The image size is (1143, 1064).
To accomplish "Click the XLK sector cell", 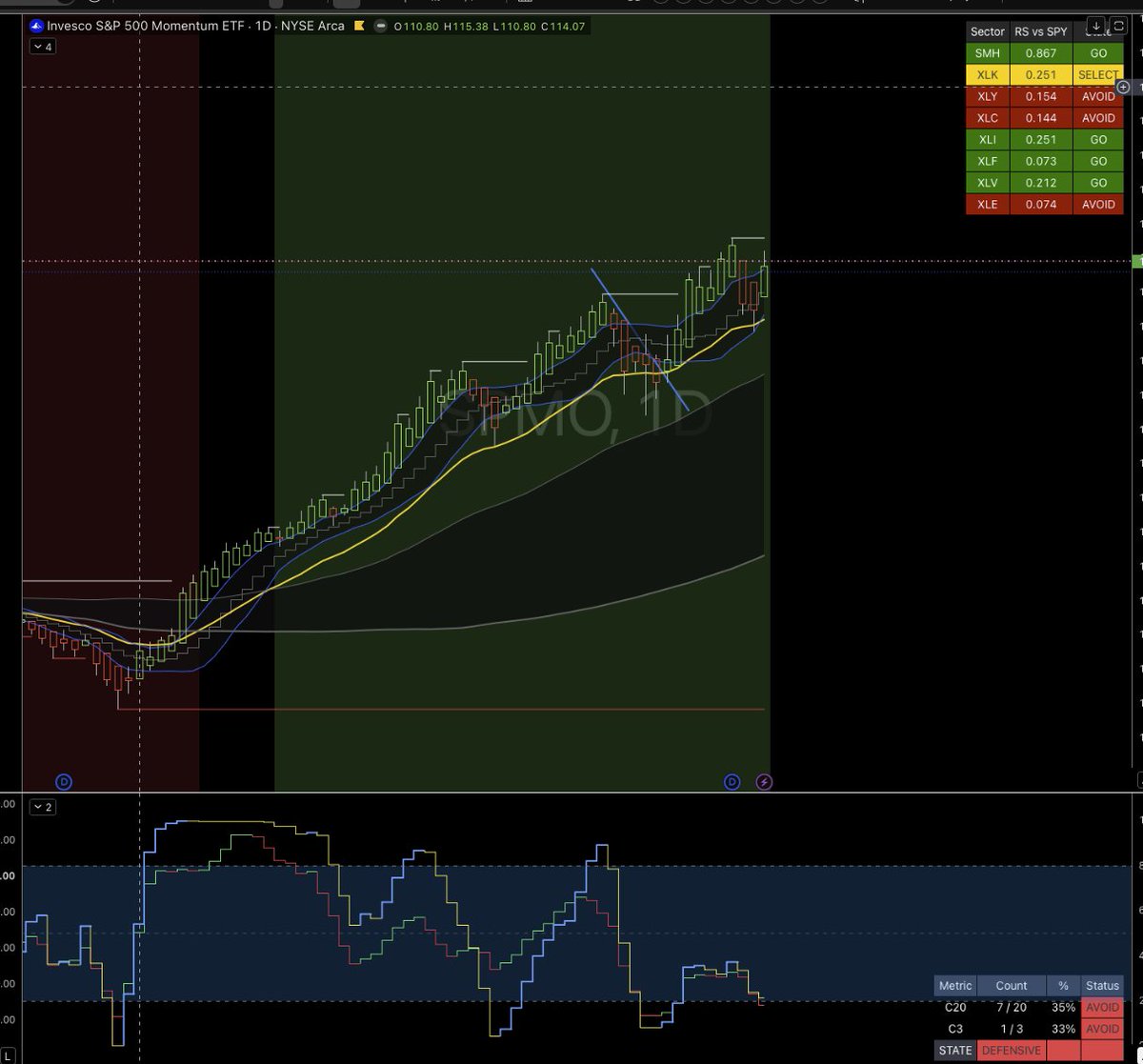I will click(988, 74).
